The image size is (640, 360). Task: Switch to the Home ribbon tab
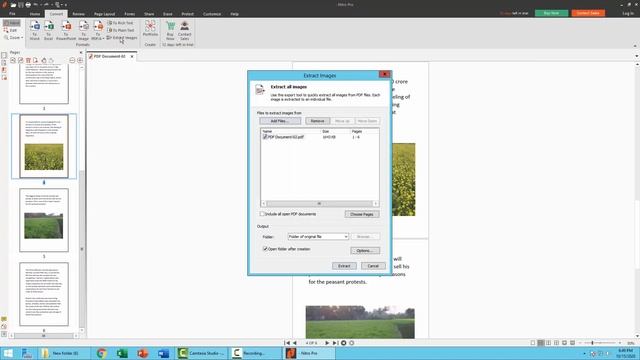coord(35,14)
